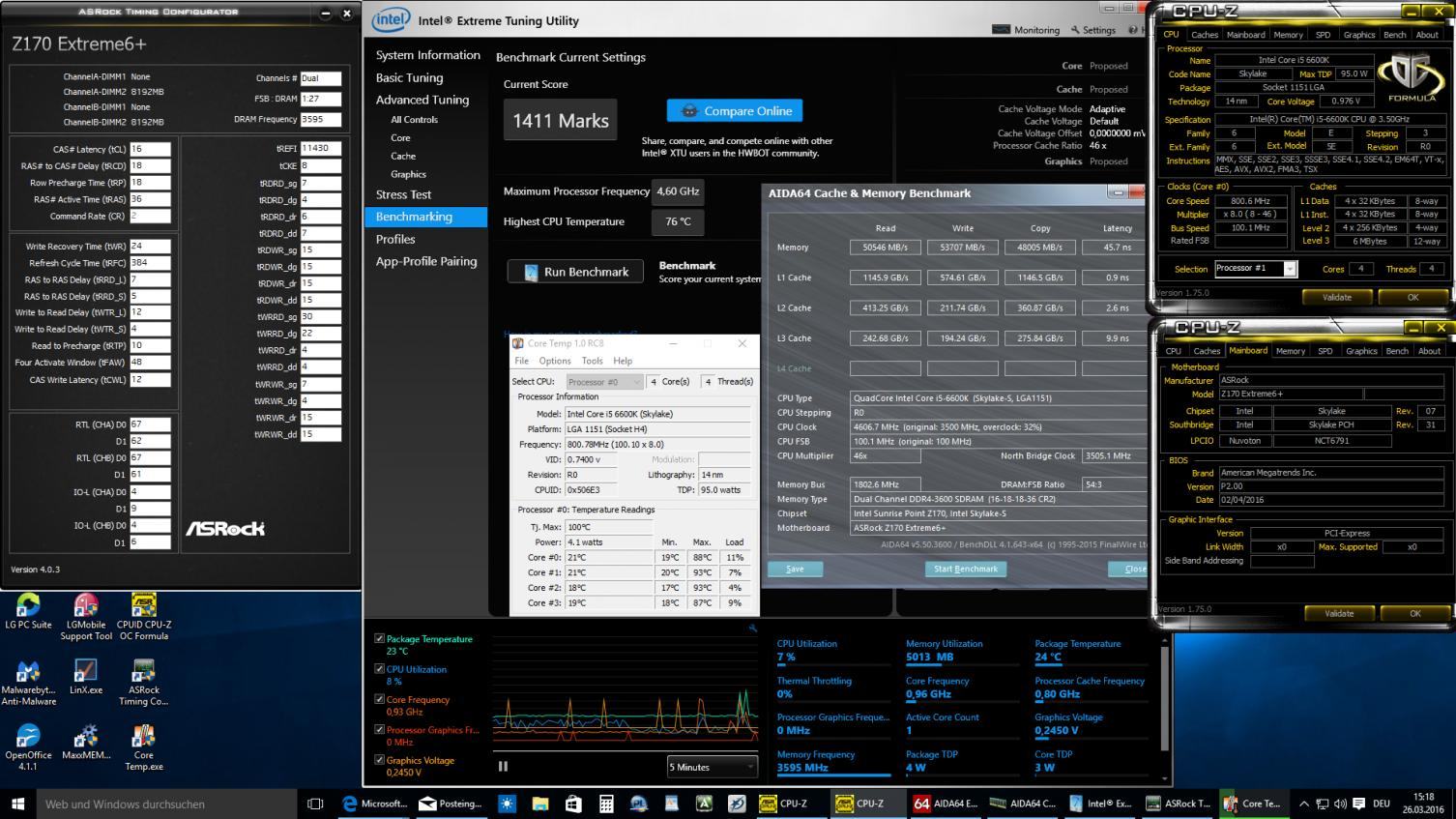Edit CAS# Latency (tCL) field value
This screenshot has height=819, width=1456.
[150, 149]
